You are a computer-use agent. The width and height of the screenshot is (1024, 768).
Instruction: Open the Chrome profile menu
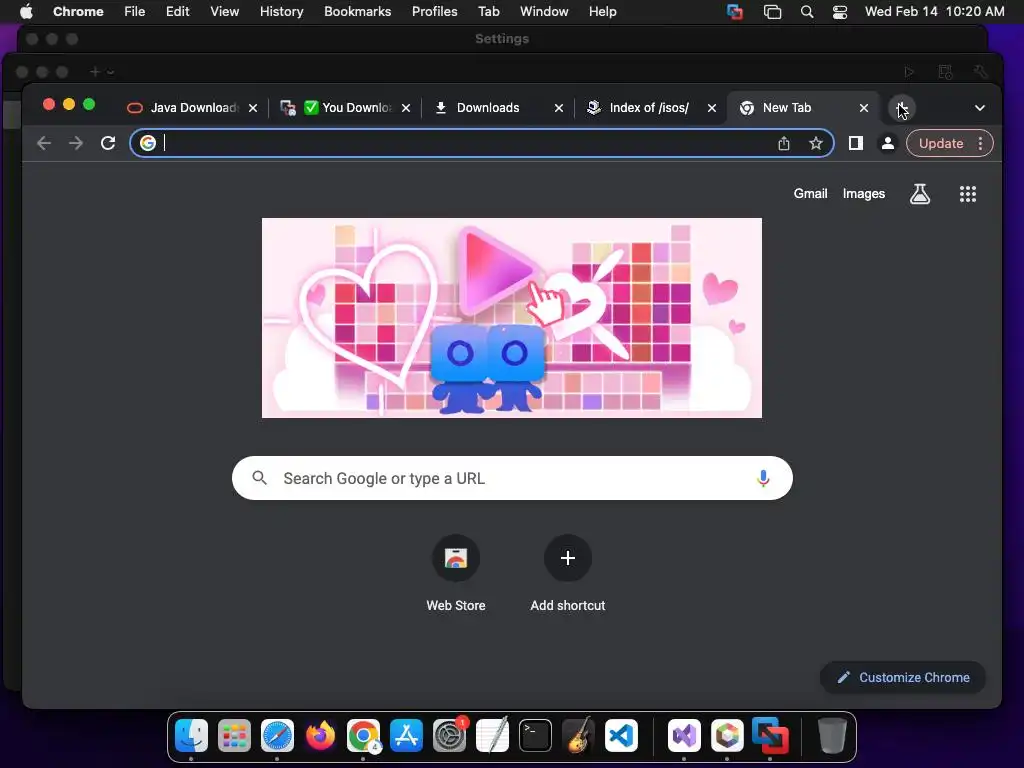point(888,143)
